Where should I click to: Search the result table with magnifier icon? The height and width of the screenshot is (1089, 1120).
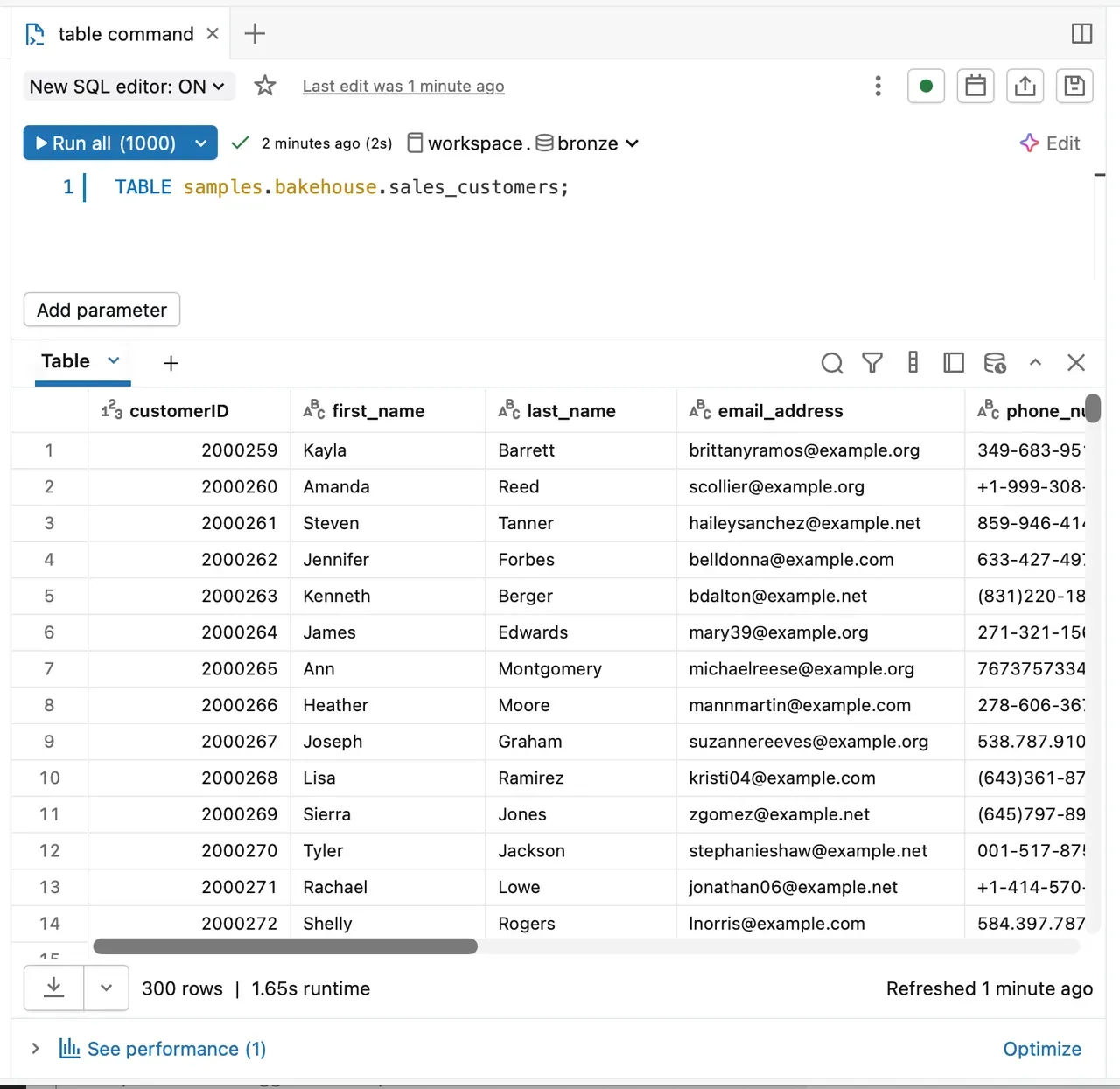click(832, 362)
